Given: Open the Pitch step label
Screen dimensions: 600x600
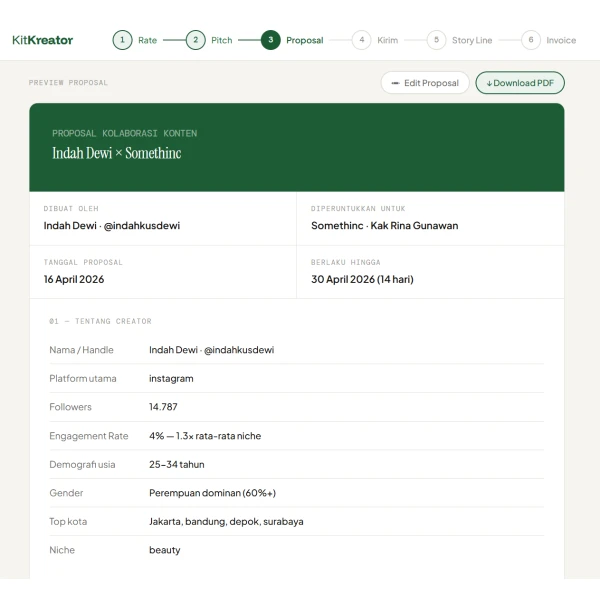Looking at the screenshot, I should pos(222,40).
